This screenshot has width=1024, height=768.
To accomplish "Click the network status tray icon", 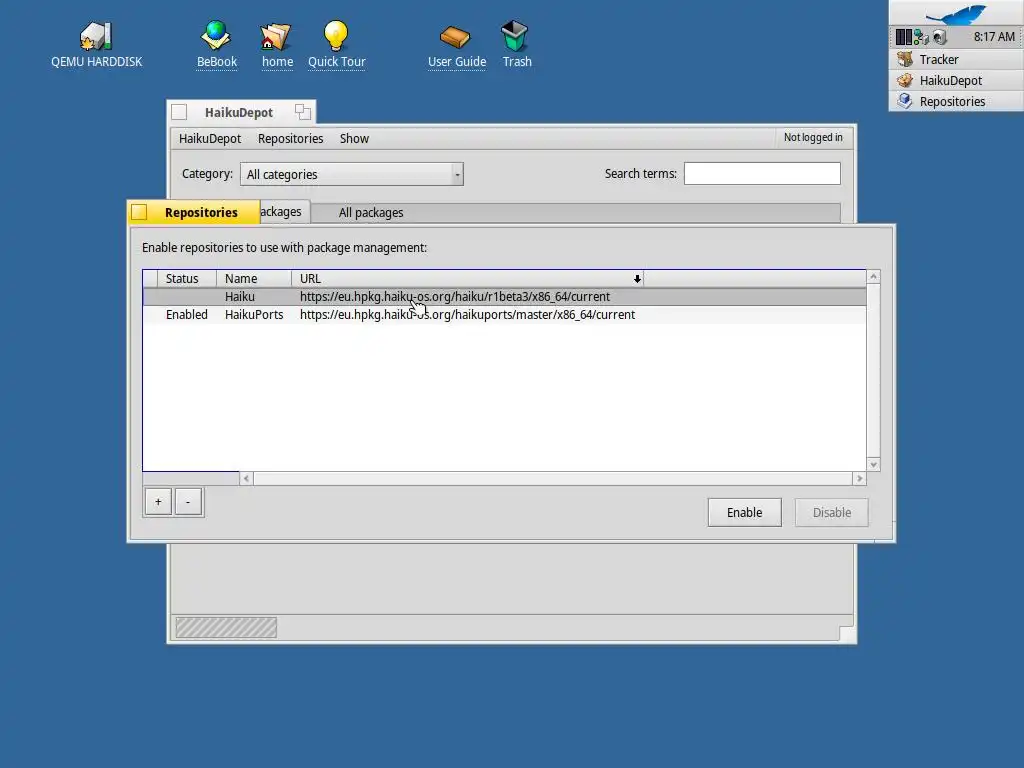I will [x=921, y=37].
